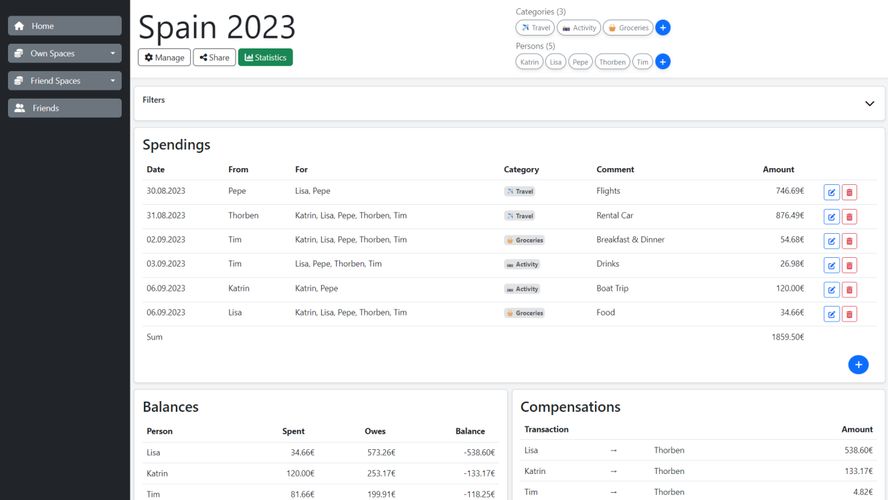Add a new person with plus icon
This screenshot has height=500, width=888.
click(662, 62)
